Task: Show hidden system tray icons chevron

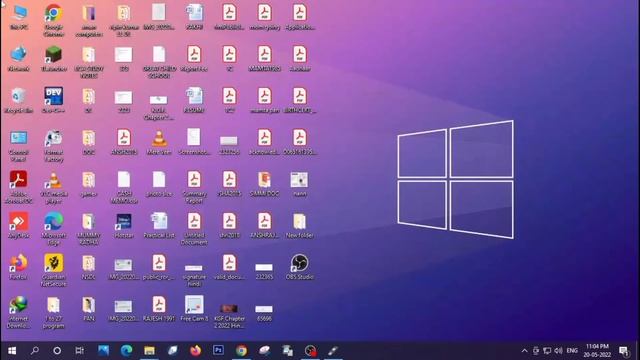Action: (524, 351)
